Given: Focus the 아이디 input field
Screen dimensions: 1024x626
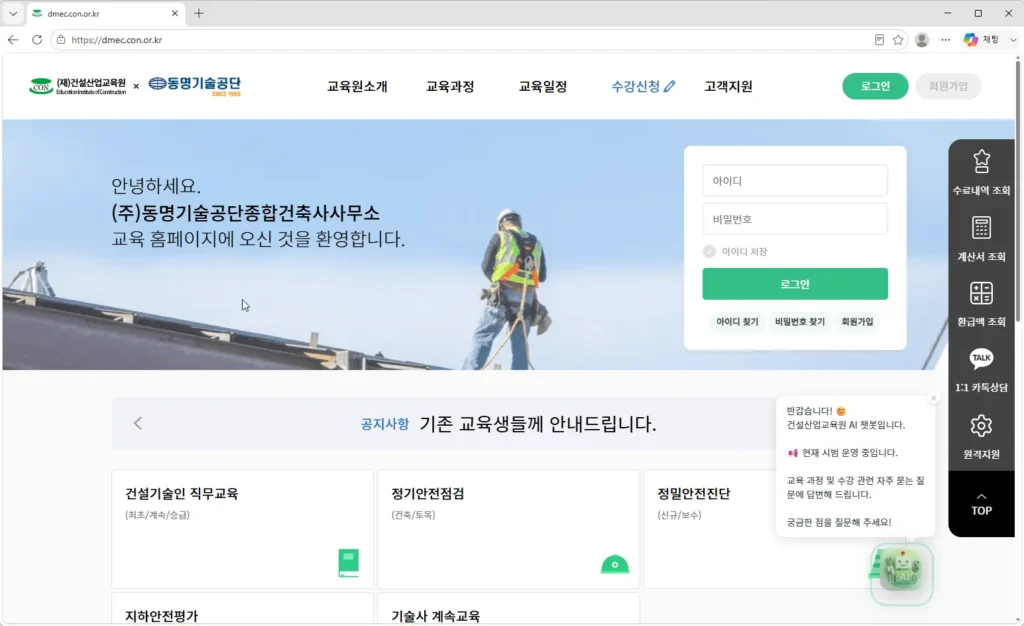Looking at the screenshot, I should [x=795, y=181].
